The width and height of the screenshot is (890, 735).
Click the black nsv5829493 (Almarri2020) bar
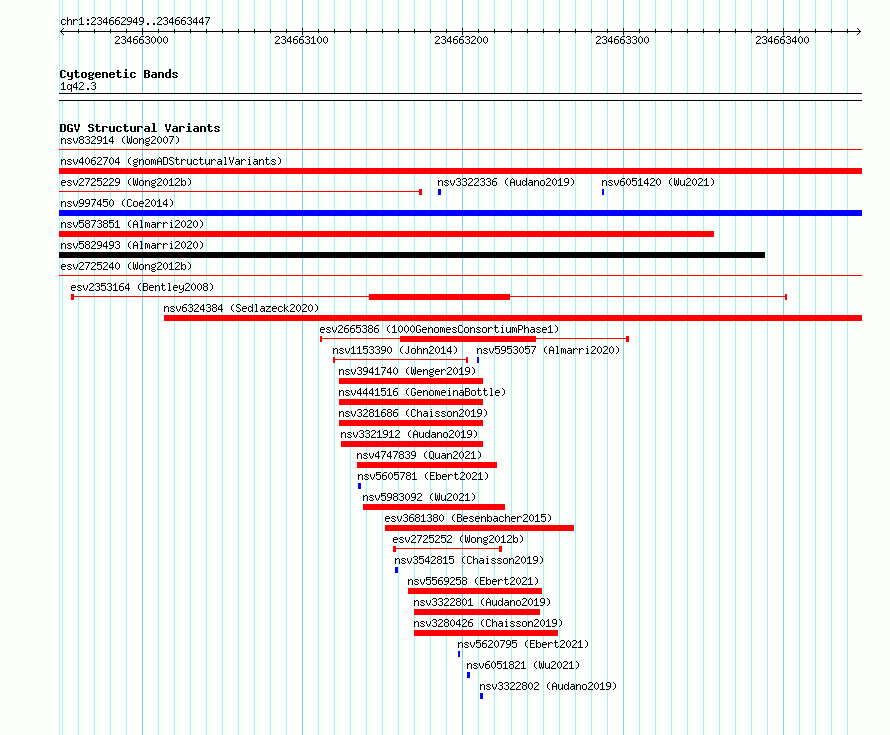412,255
